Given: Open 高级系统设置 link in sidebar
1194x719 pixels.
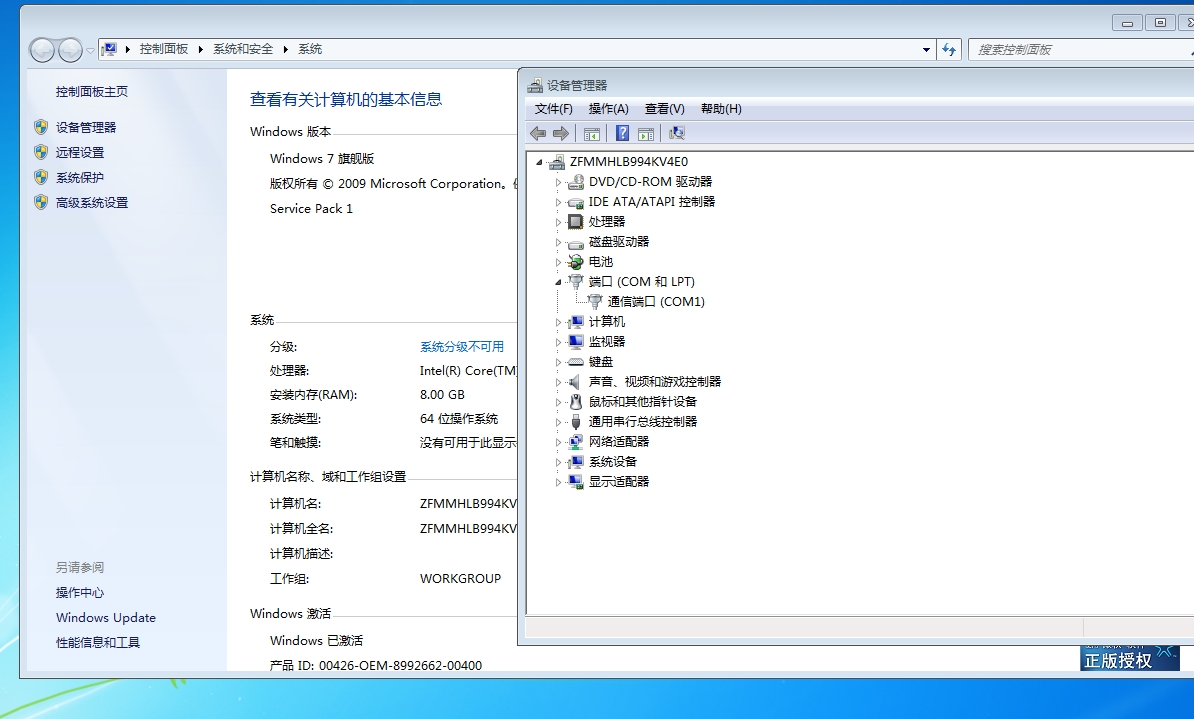Looking at the screenshot, I should pos(92,203).
